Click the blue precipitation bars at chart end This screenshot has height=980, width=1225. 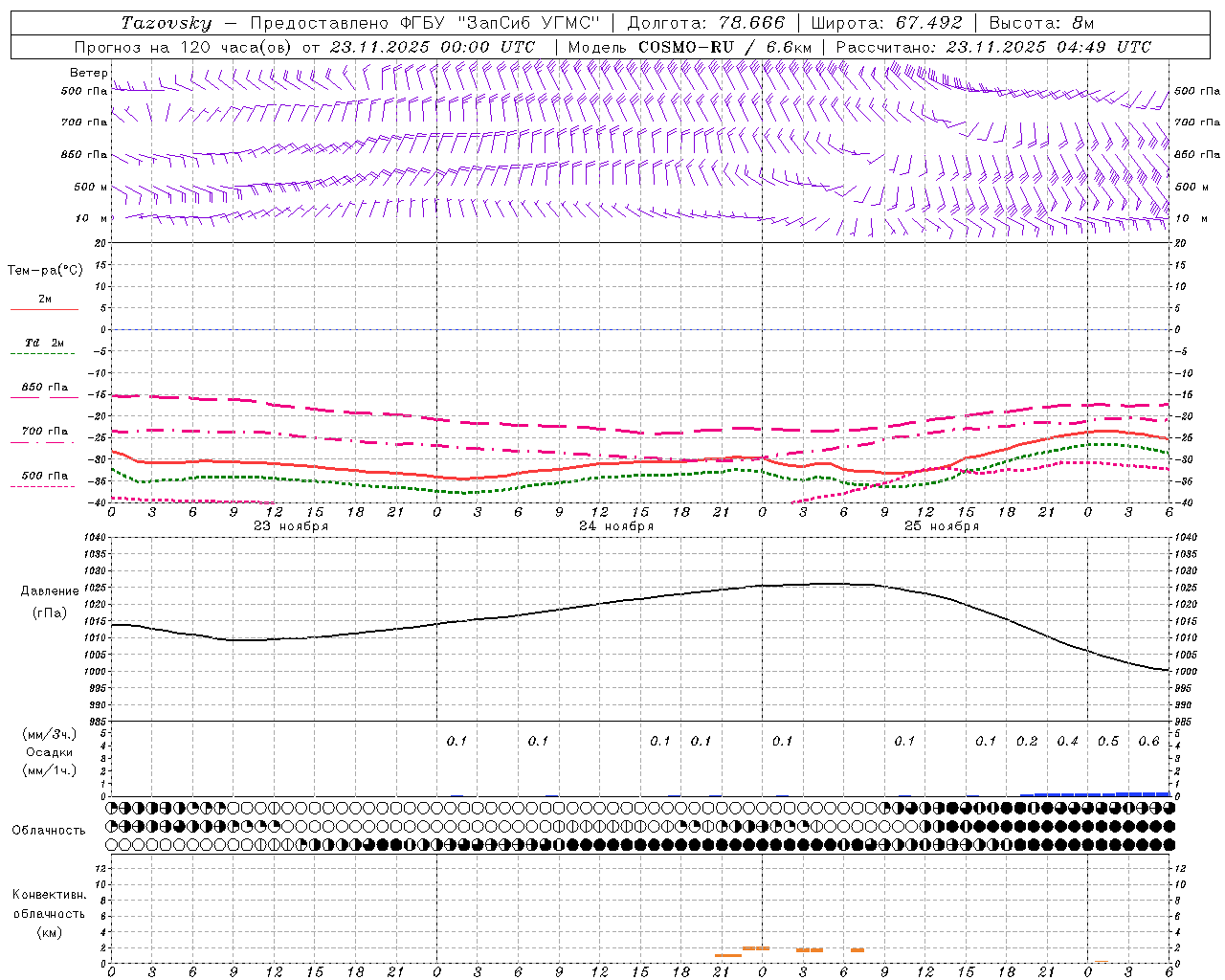(1095, 793)
